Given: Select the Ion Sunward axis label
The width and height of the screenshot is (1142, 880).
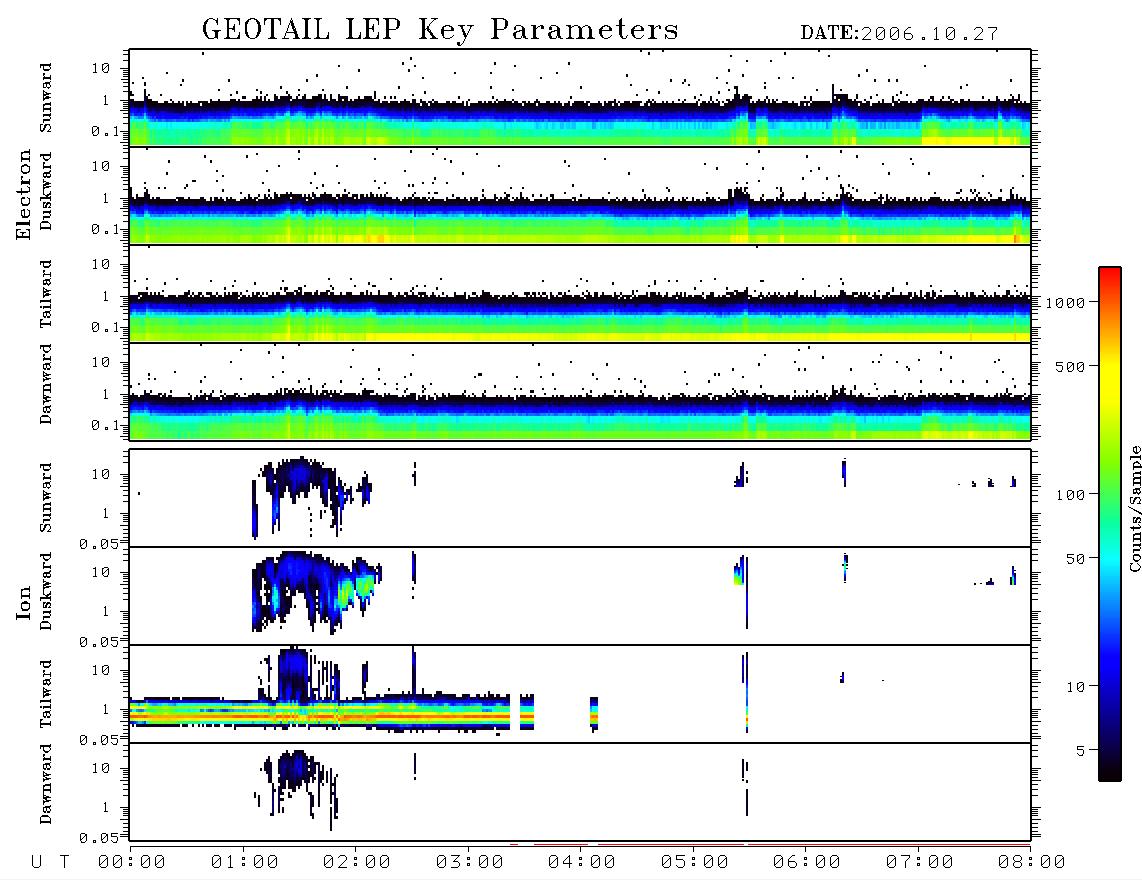Looking at the screenshot, I should (x=46, y=498).
